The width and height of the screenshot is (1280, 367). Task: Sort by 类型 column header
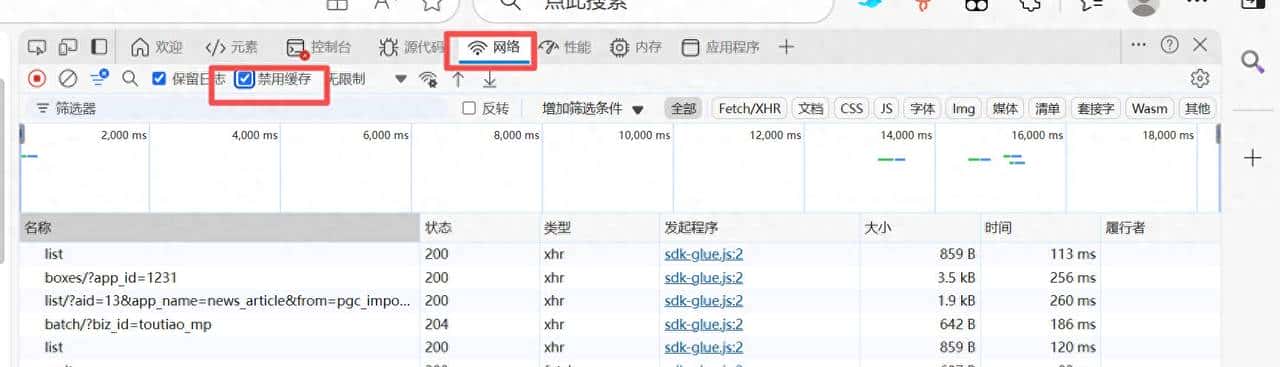tap(600, 228)
